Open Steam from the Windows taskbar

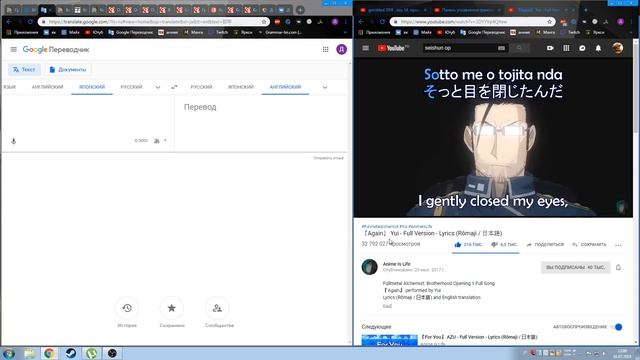pos(71,353)
